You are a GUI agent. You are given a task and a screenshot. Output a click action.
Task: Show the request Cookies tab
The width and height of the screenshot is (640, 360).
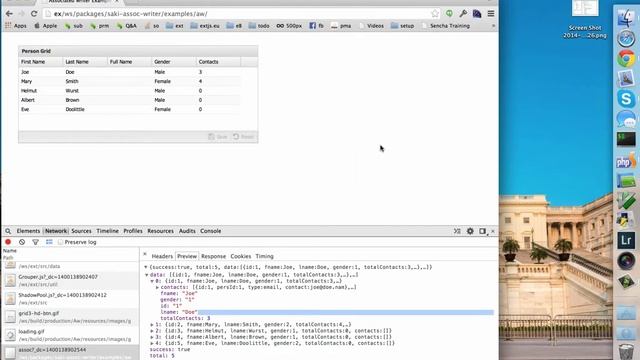(241, 256)
